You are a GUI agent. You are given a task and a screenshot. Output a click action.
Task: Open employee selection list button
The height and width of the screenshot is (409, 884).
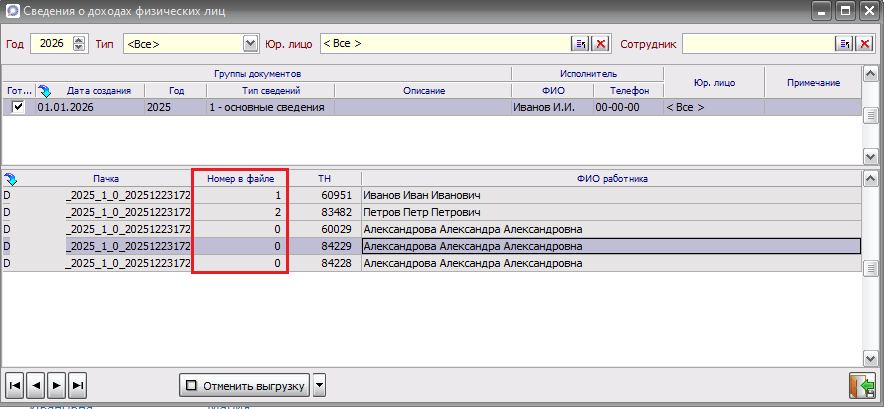pos(844,44)
